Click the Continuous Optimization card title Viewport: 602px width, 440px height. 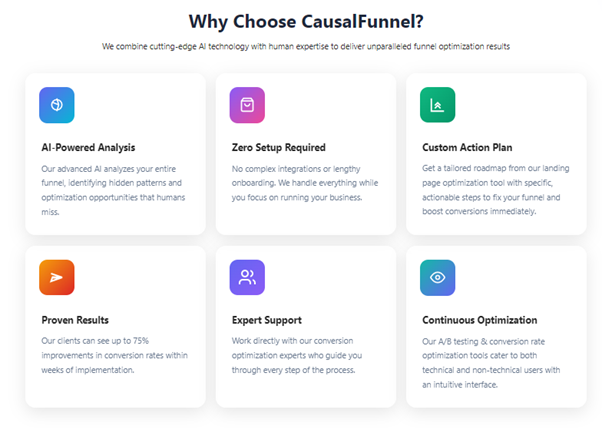tap(480, 320)
